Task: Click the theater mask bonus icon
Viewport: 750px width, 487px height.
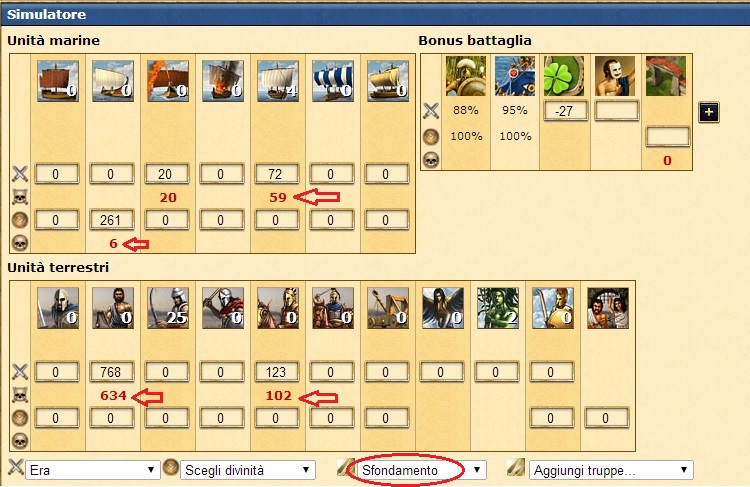Action: click(615, 76)
